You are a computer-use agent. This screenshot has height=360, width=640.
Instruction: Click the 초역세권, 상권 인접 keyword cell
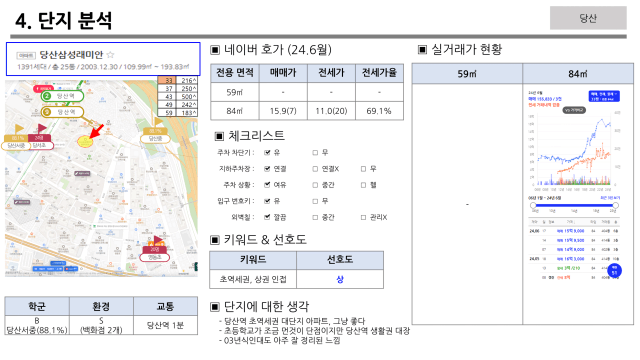pos(253,279)
